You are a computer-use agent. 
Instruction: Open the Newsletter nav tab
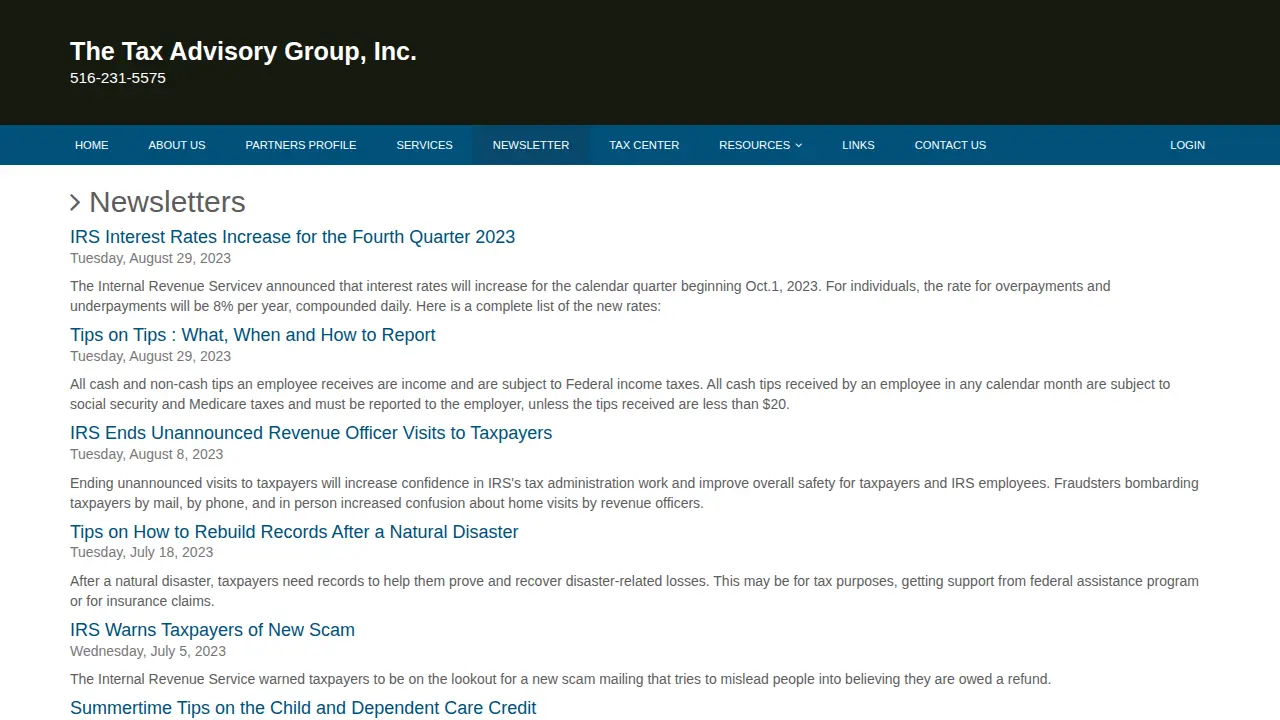[x=531, y=145]
